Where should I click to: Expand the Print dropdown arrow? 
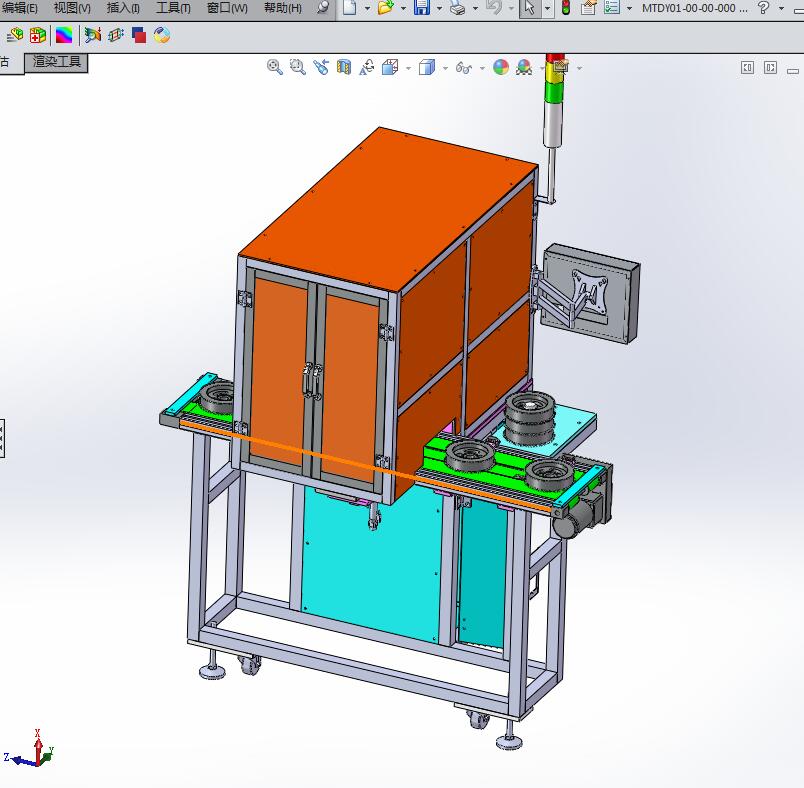point(475,8)
